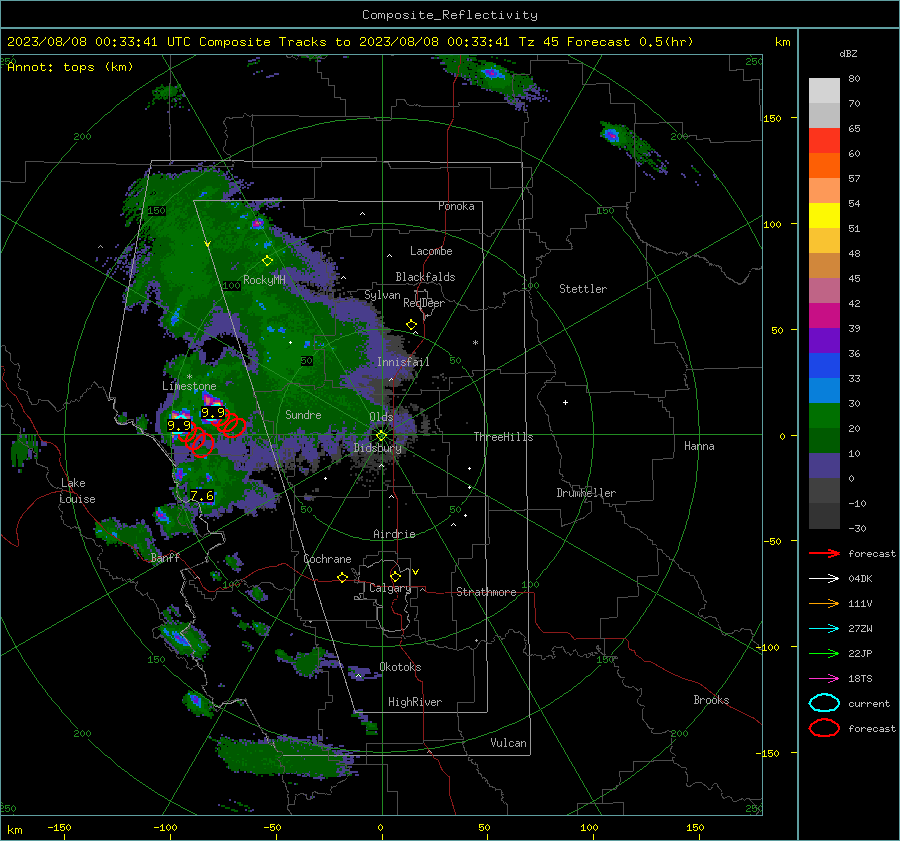Image resolution: width=900 pixels, height=841 pixels.
Task: Click the 0 dBZ purple color swatch
Action: coord(824,466)
